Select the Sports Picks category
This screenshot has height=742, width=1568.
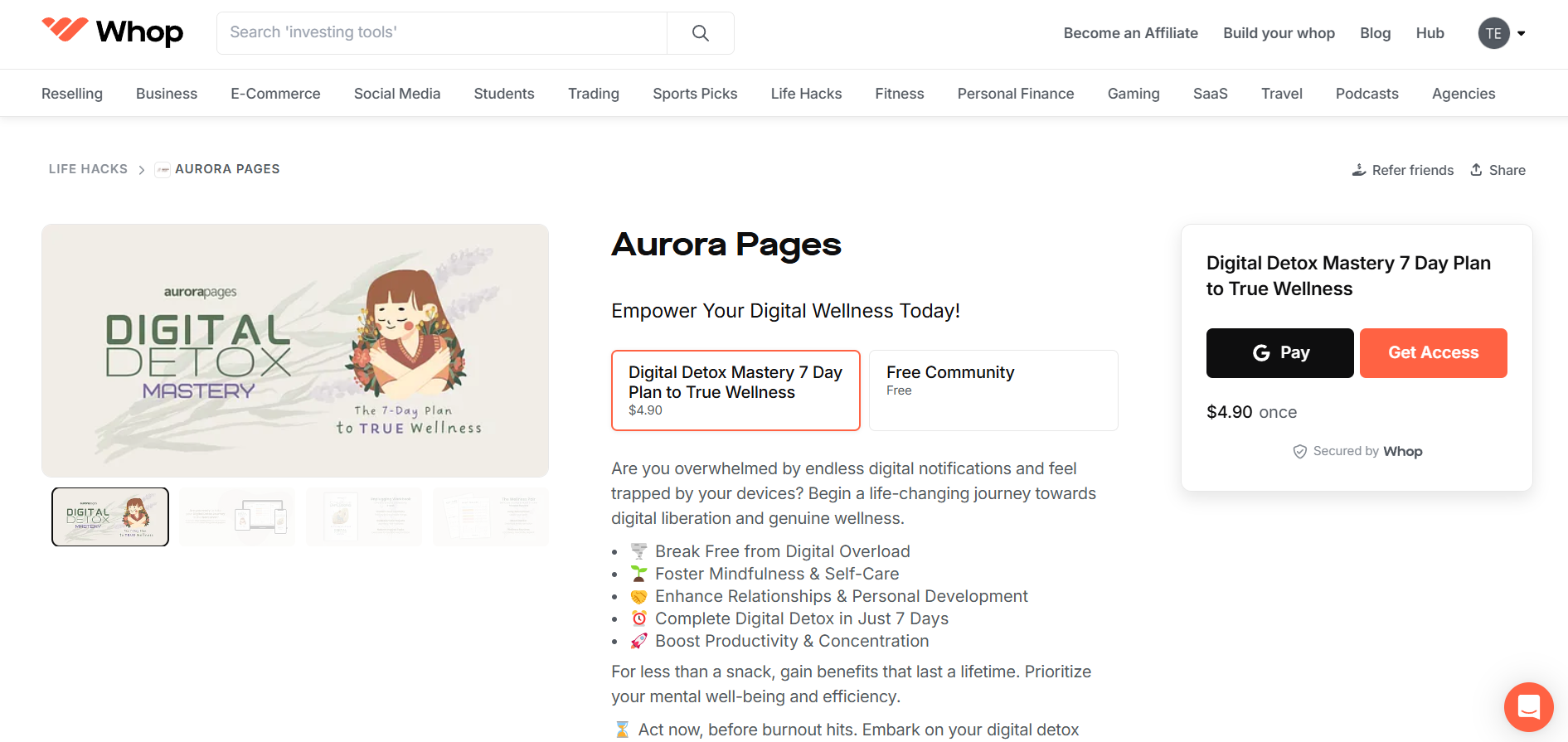pyautogui.click(x=695, y=94)
